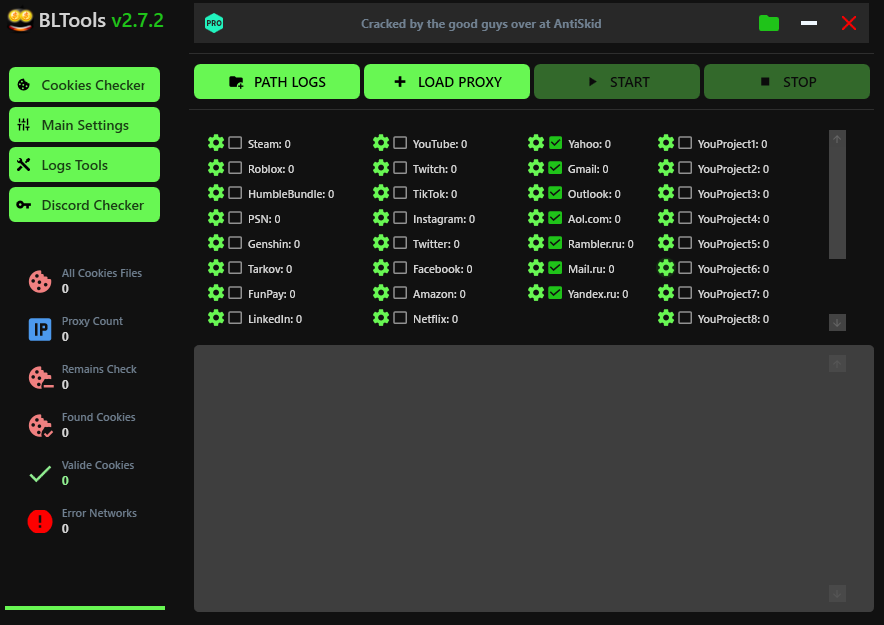884x625 pixels.
Task: Click the green progress bar at bottom left
Action: [x=85, y=608]
